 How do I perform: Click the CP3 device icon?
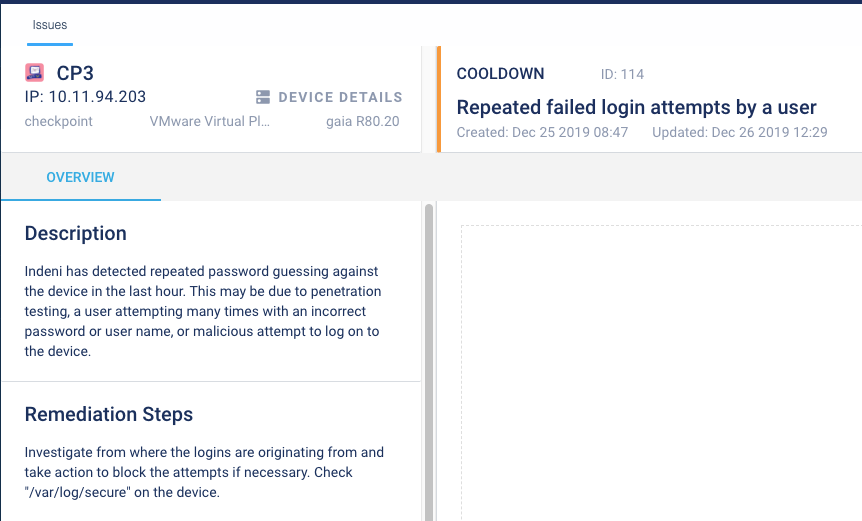[x=34, y=72]
